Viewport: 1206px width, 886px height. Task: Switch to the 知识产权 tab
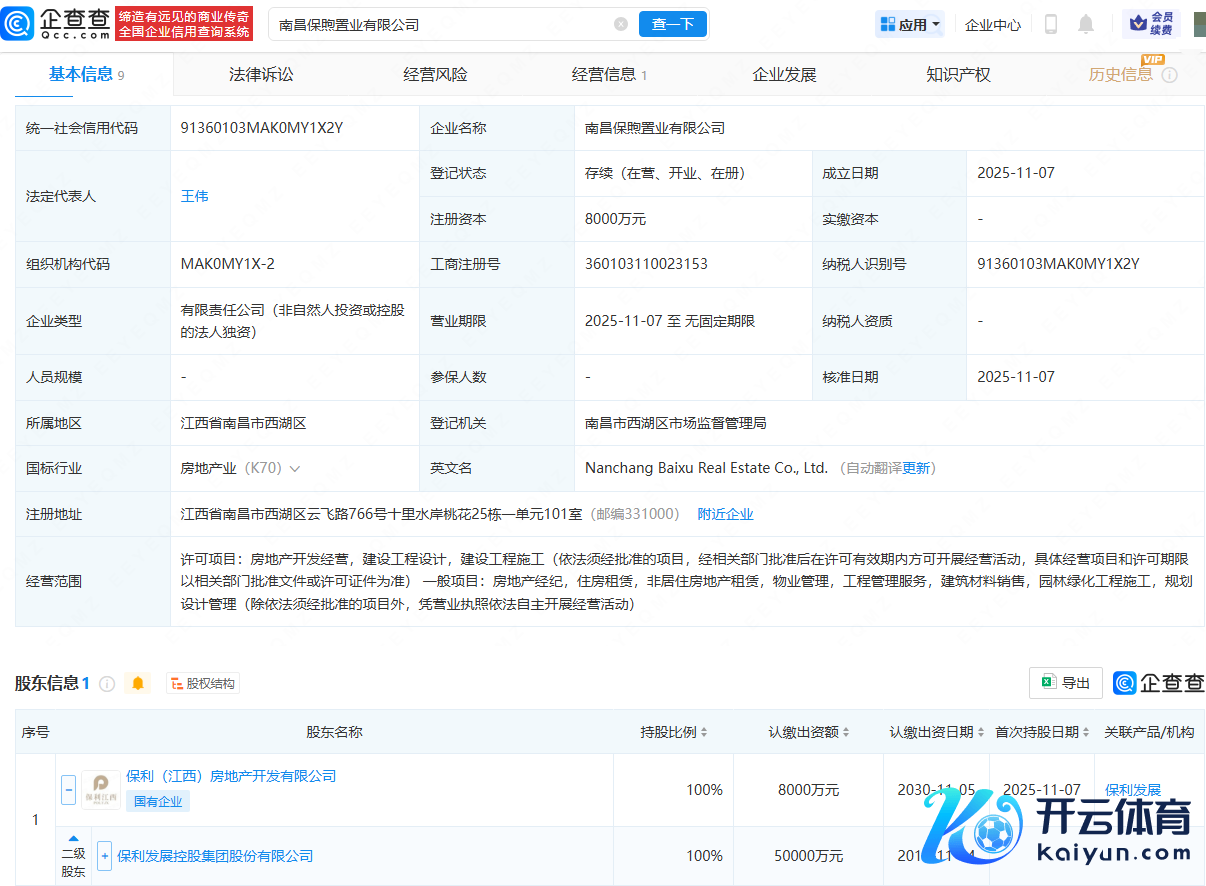[958, 75]
